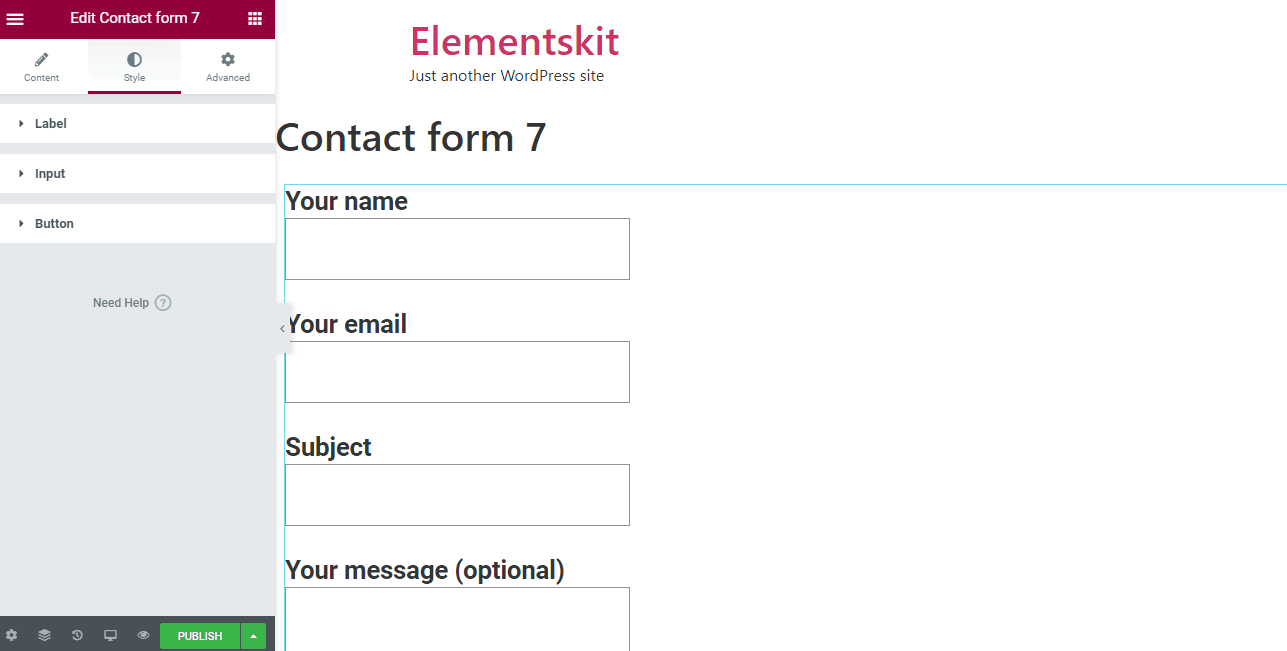Screen dimensions: 1287x651
Task: Preview changes with the eye icon
Action: (x=144, y=635)
